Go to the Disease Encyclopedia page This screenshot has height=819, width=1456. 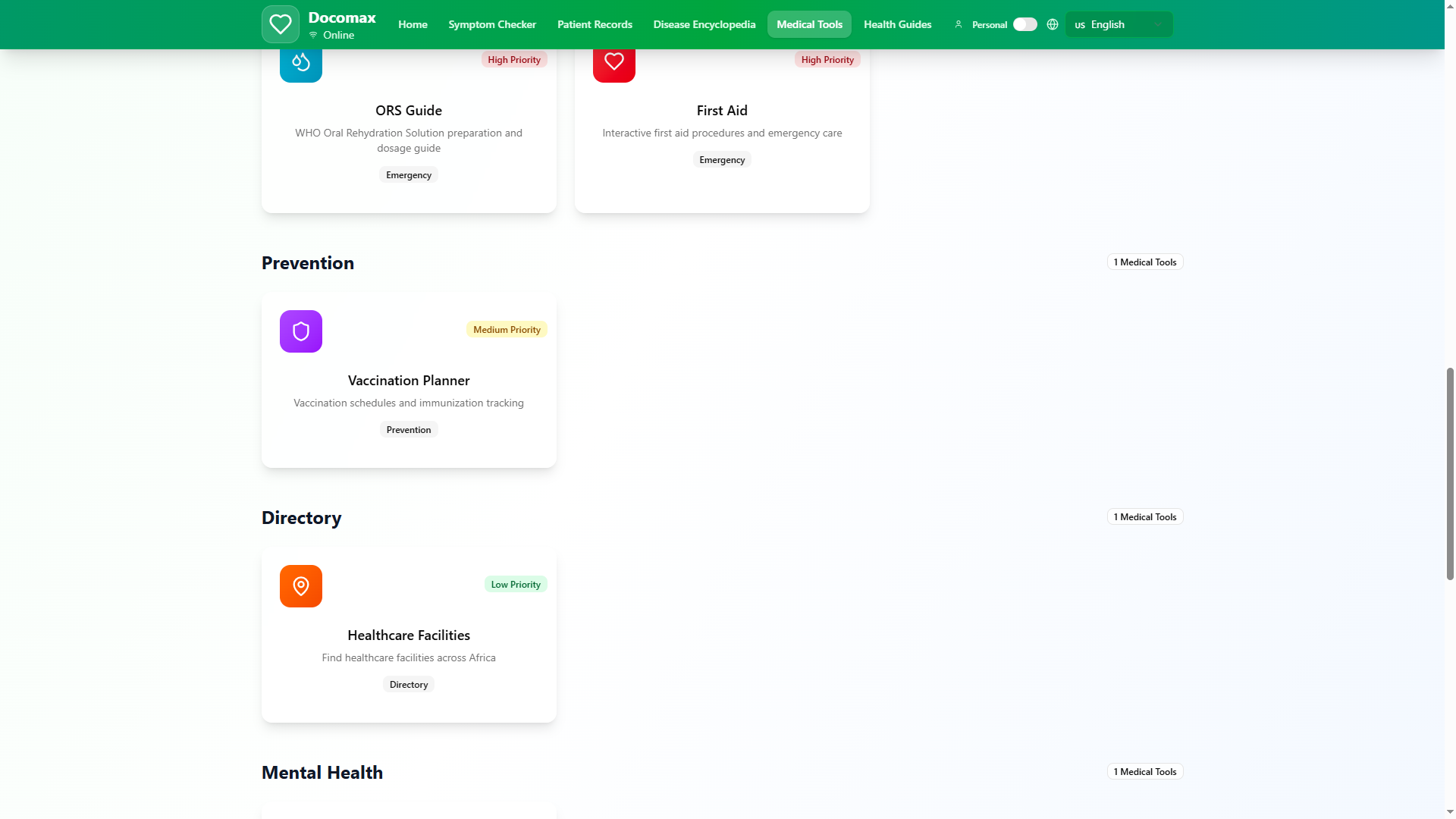pyautogui.click(x=704, y=24)
